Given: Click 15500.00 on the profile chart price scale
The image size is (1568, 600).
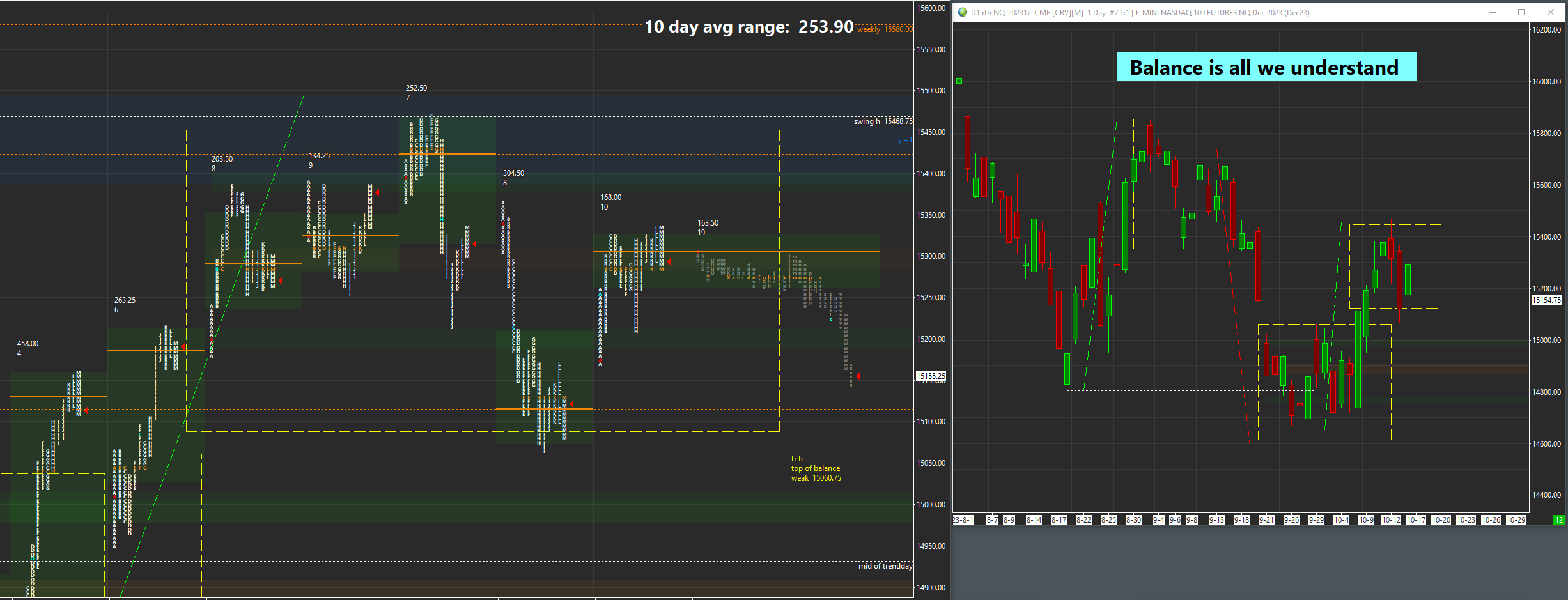Looking at the screenshot, I should click(931, 91).
